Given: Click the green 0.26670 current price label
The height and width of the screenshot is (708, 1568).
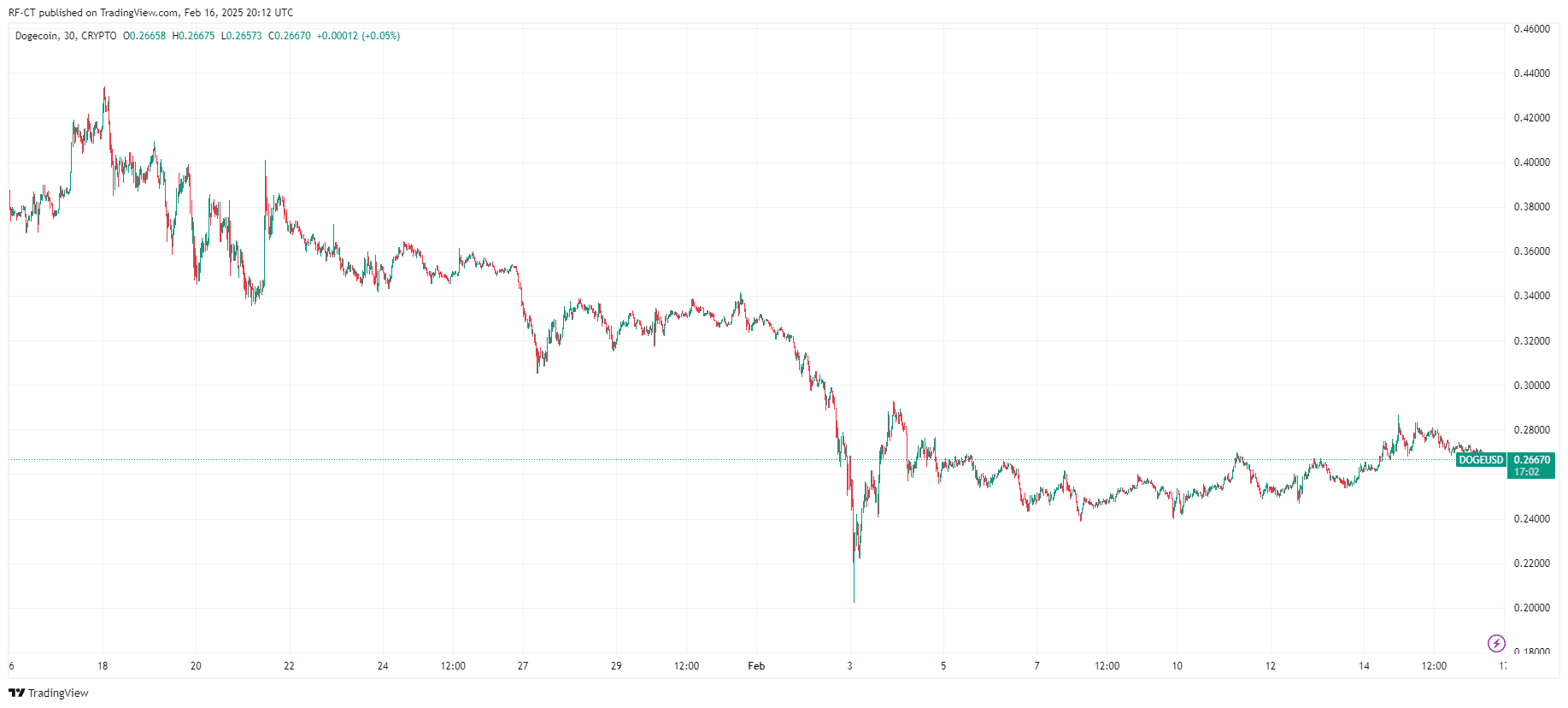Looking at the screenshot, I should click(1531, 460).
